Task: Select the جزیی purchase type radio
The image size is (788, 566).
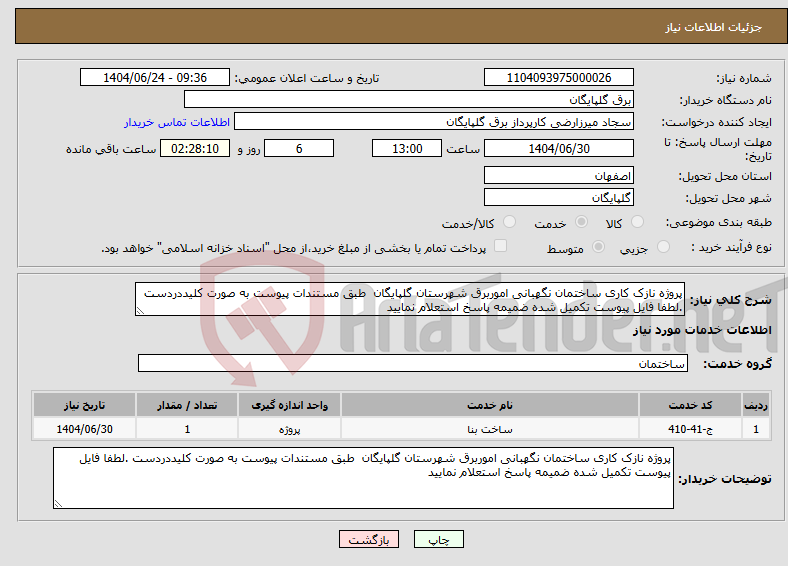Action: (663, 247)
